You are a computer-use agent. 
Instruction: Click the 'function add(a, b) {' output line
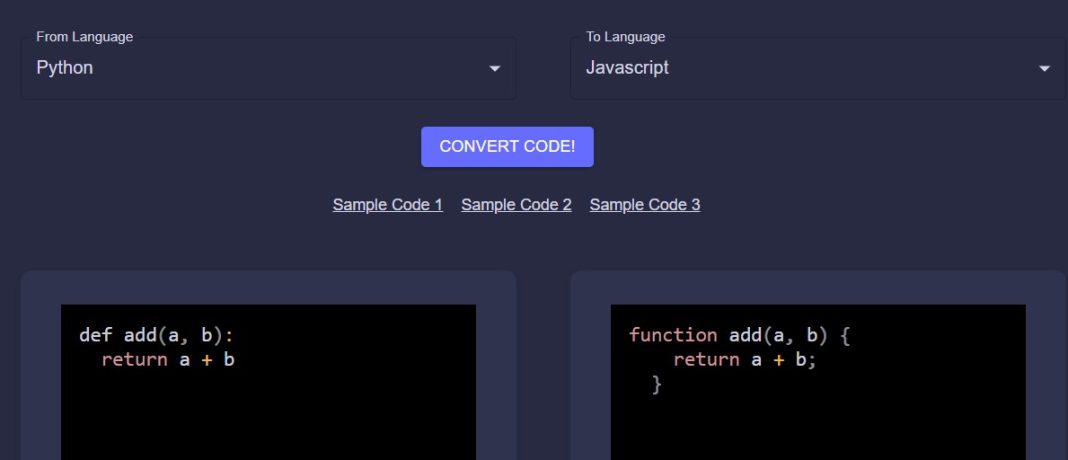(739, 335)
